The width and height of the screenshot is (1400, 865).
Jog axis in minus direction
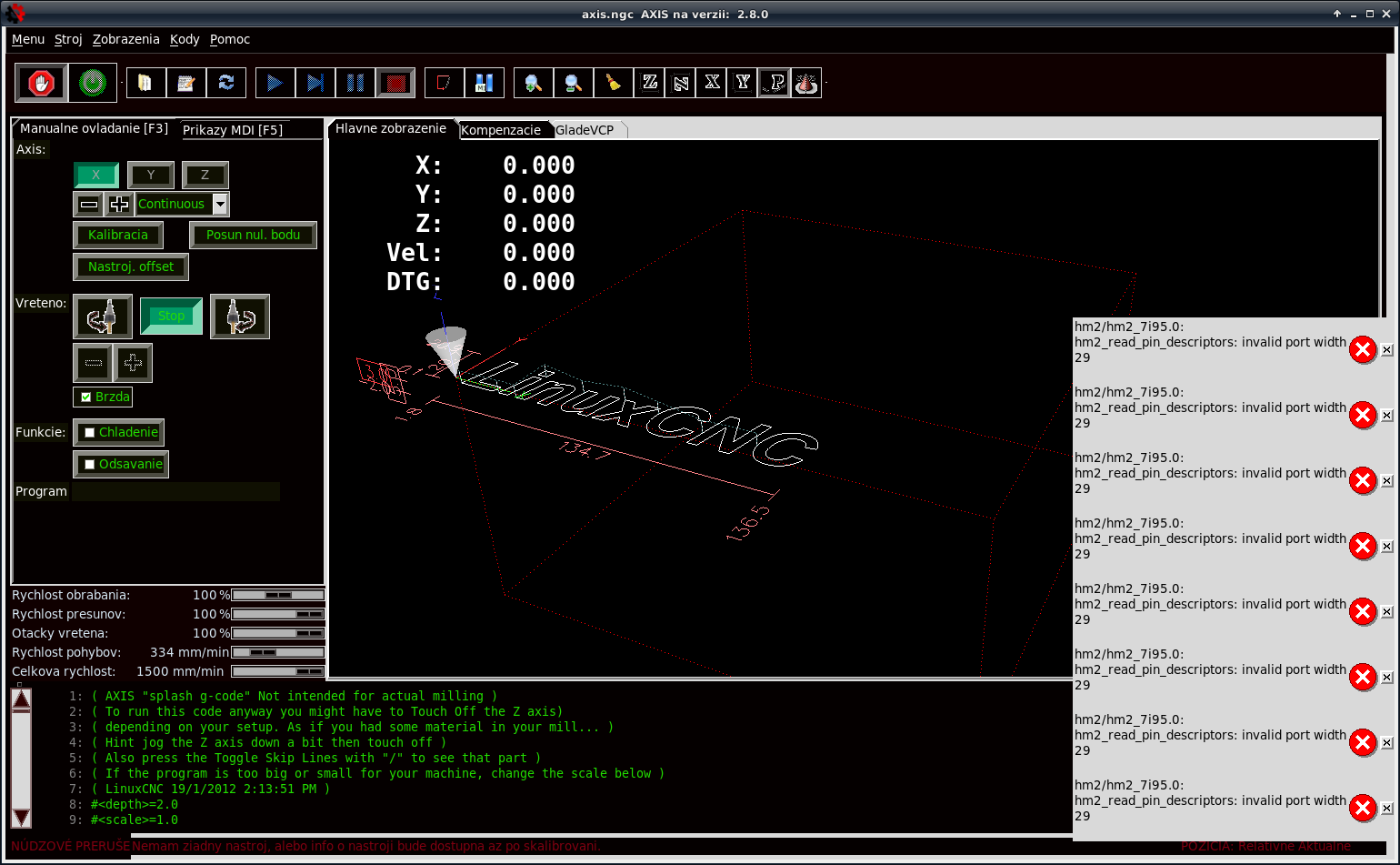point(89,204)
